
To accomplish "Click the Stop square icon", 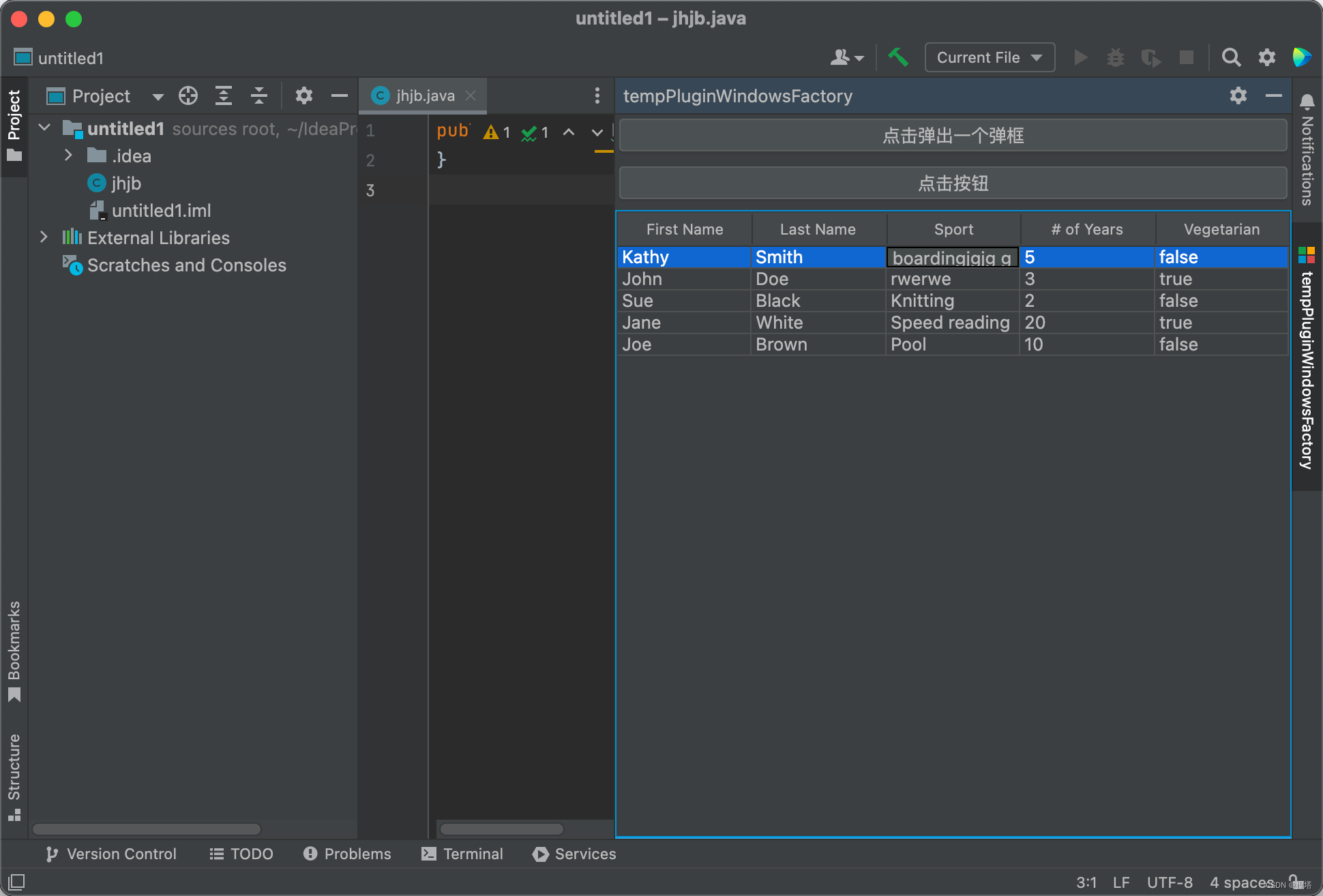I will 1187,57.
